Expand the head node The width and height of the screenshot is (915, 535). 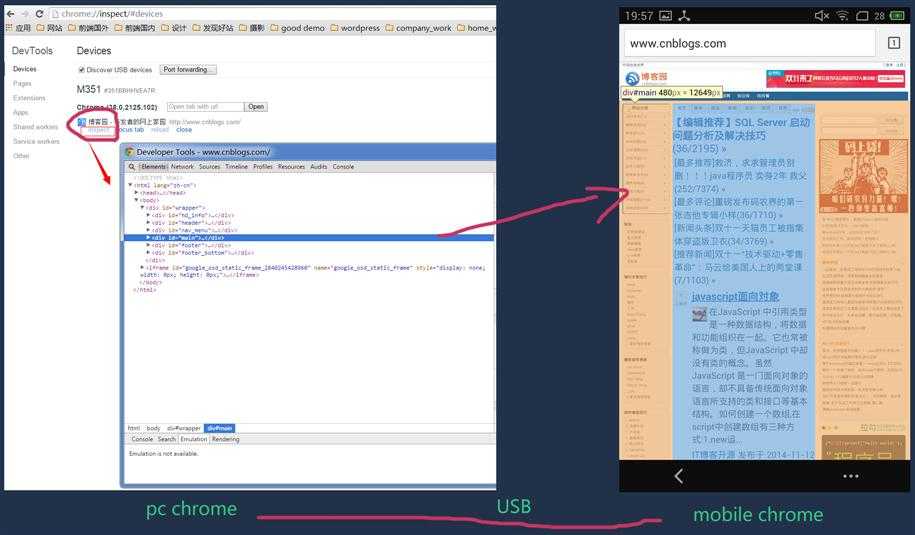point(137,193)
